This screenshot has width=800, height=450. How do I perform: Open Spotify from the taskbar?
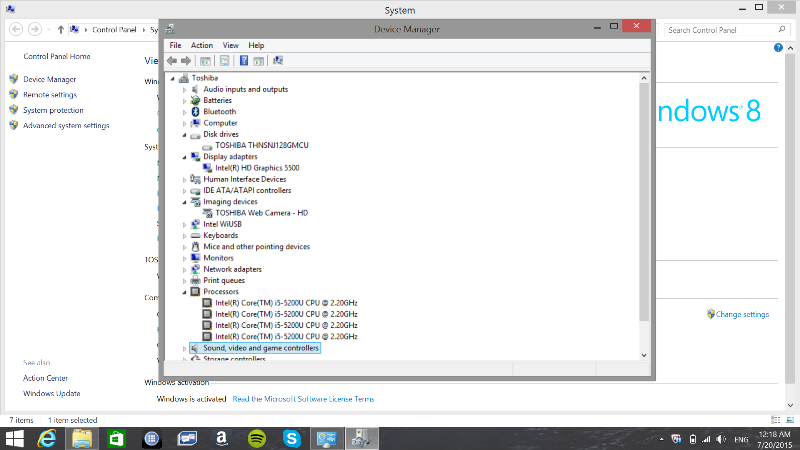point(256,438)
